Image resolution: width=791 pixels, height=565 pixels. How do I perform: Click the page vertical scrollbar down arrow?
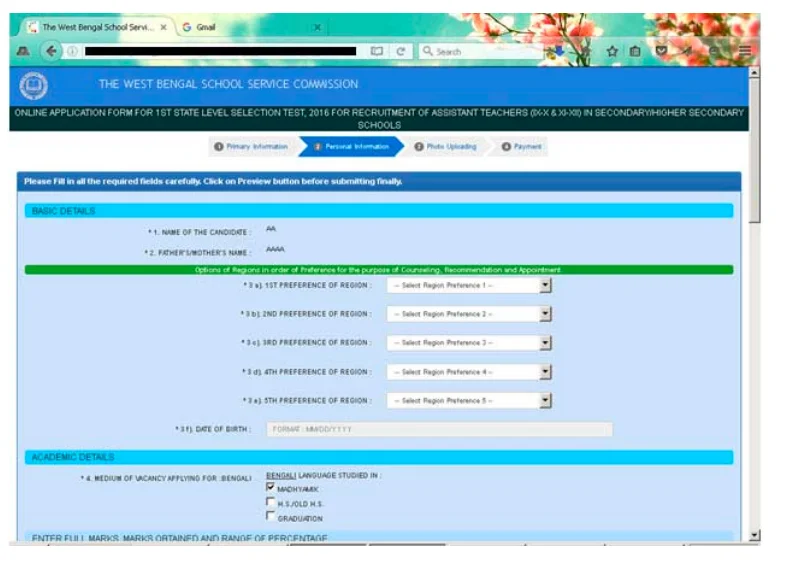click(754, 536)
